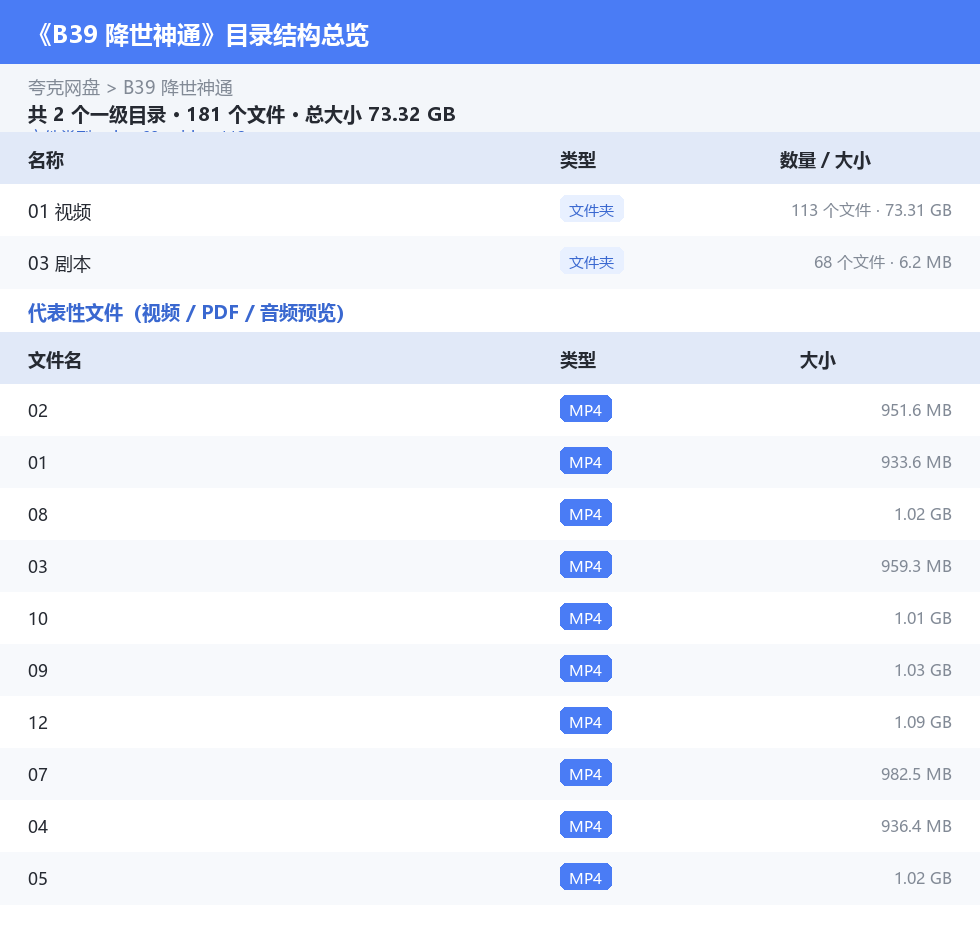
Task: Select file name 12
Action: [x=38, y=722]
